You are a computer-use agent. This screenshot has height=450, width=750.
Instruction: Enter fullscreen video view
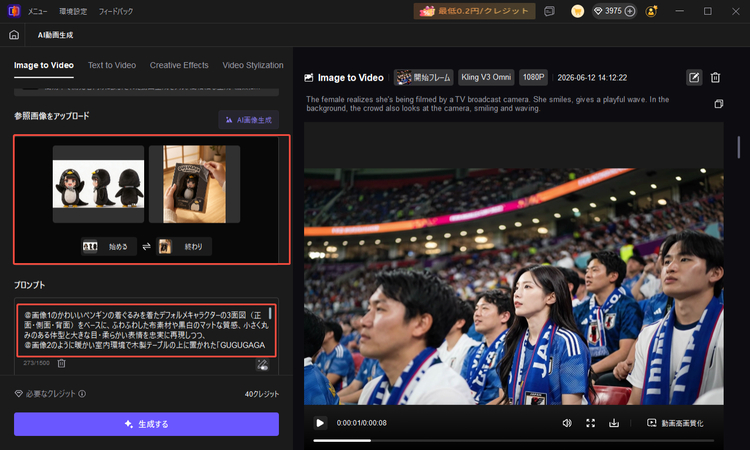click(x=590, y=423)
